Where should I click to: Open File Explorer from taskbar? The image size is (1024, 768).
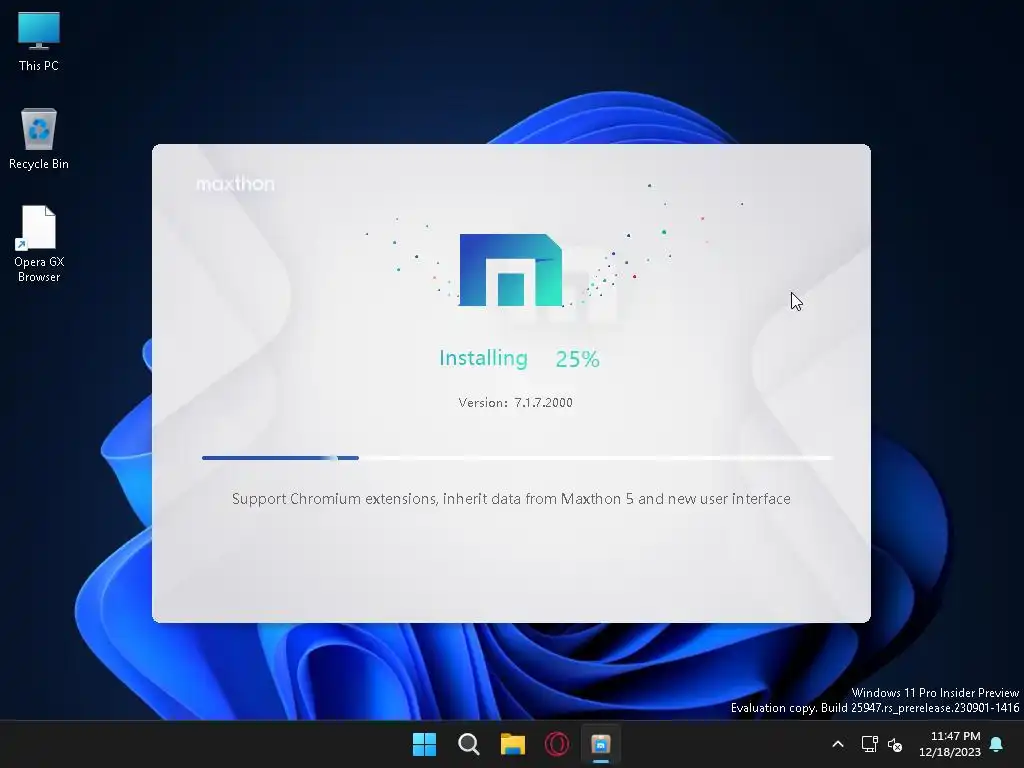513,744
